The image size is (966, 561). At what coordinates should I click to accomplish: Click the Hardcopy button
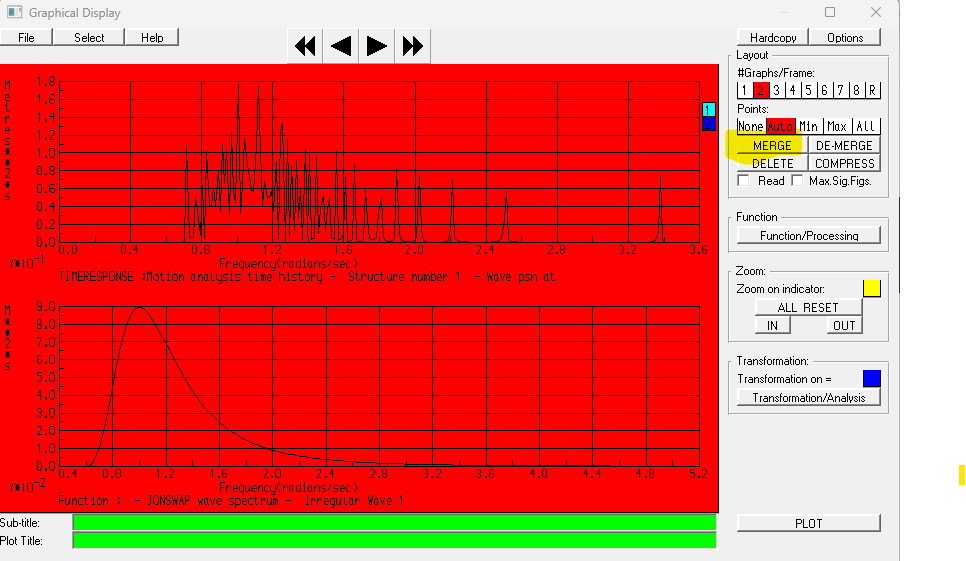(773, 38)
